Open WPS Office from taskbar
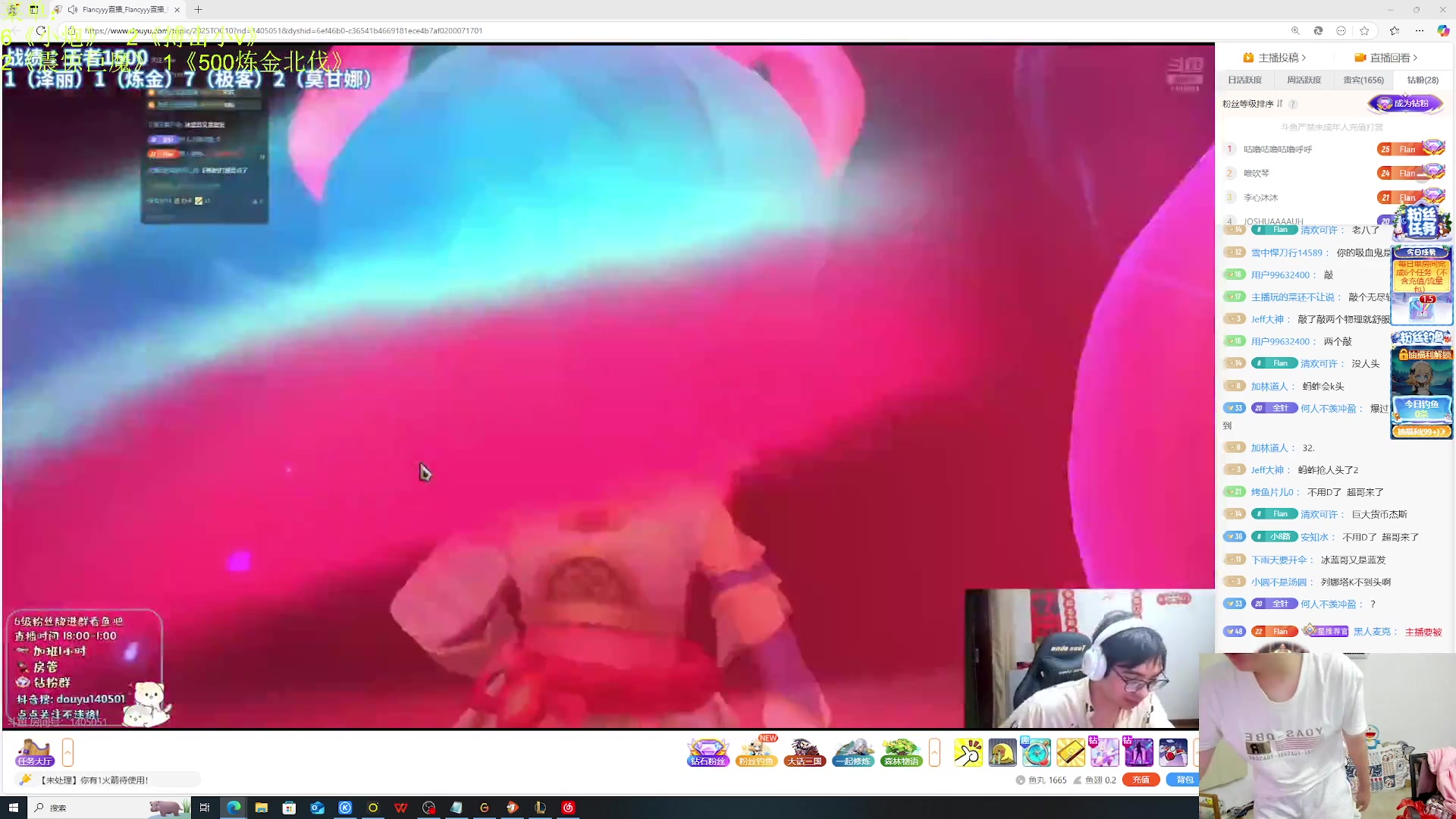This screenshot has height=819, width=1456. click(x=401, y=808)
